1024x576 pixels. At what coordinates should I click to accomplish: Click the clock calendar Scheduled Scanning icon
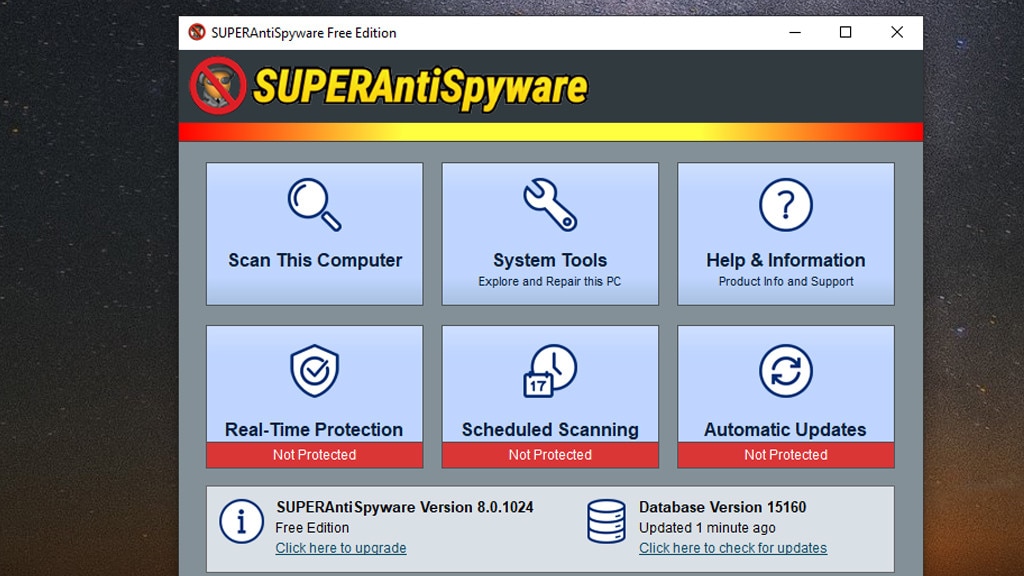coord(550,370)
